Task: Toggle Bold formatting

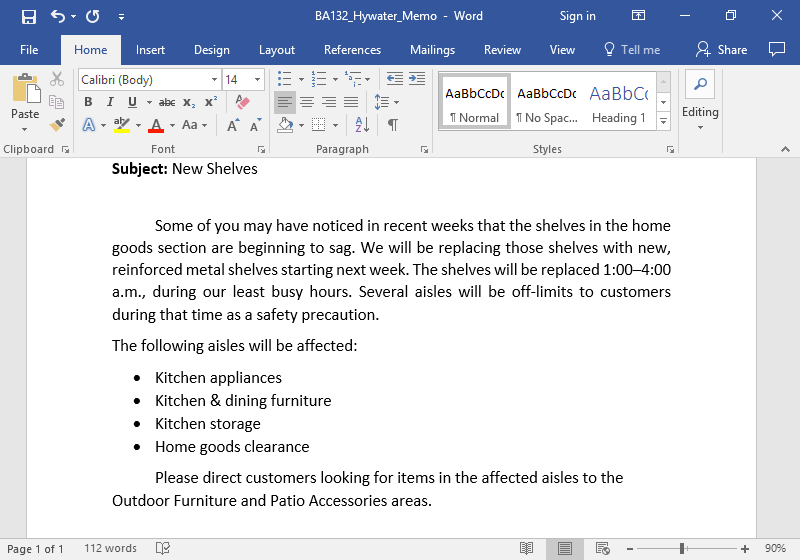Action: coord(88,102)
